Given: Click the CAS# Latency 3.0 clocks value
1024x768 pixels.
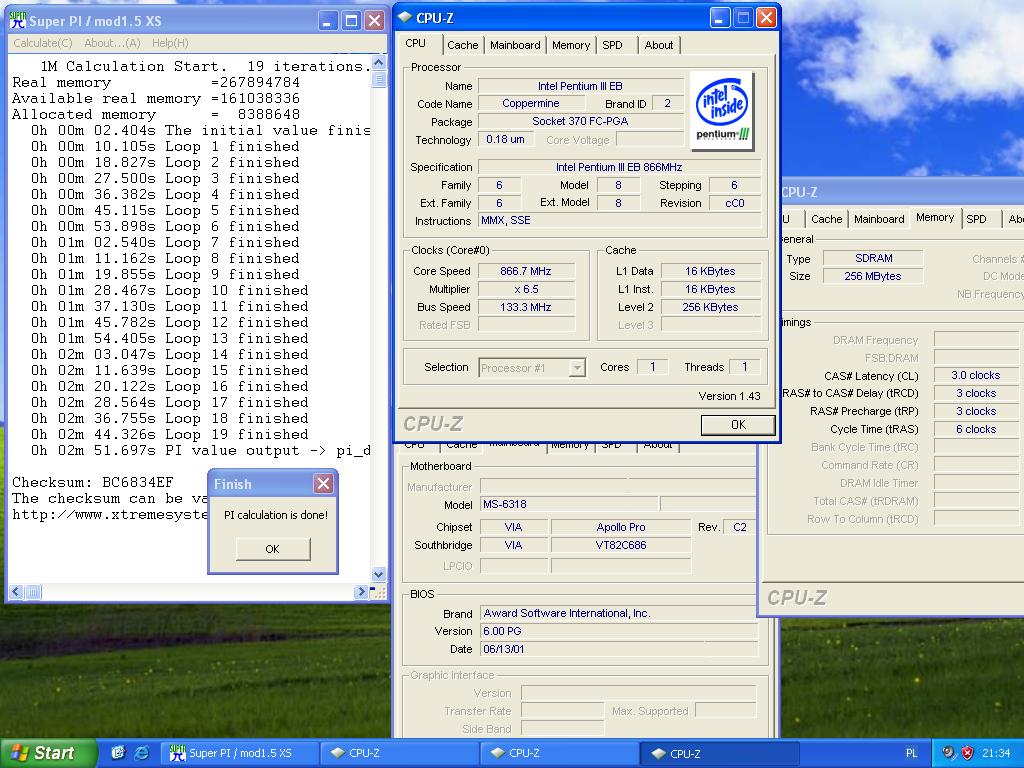Looking at the screenshot, I should [x=975, y=376].
